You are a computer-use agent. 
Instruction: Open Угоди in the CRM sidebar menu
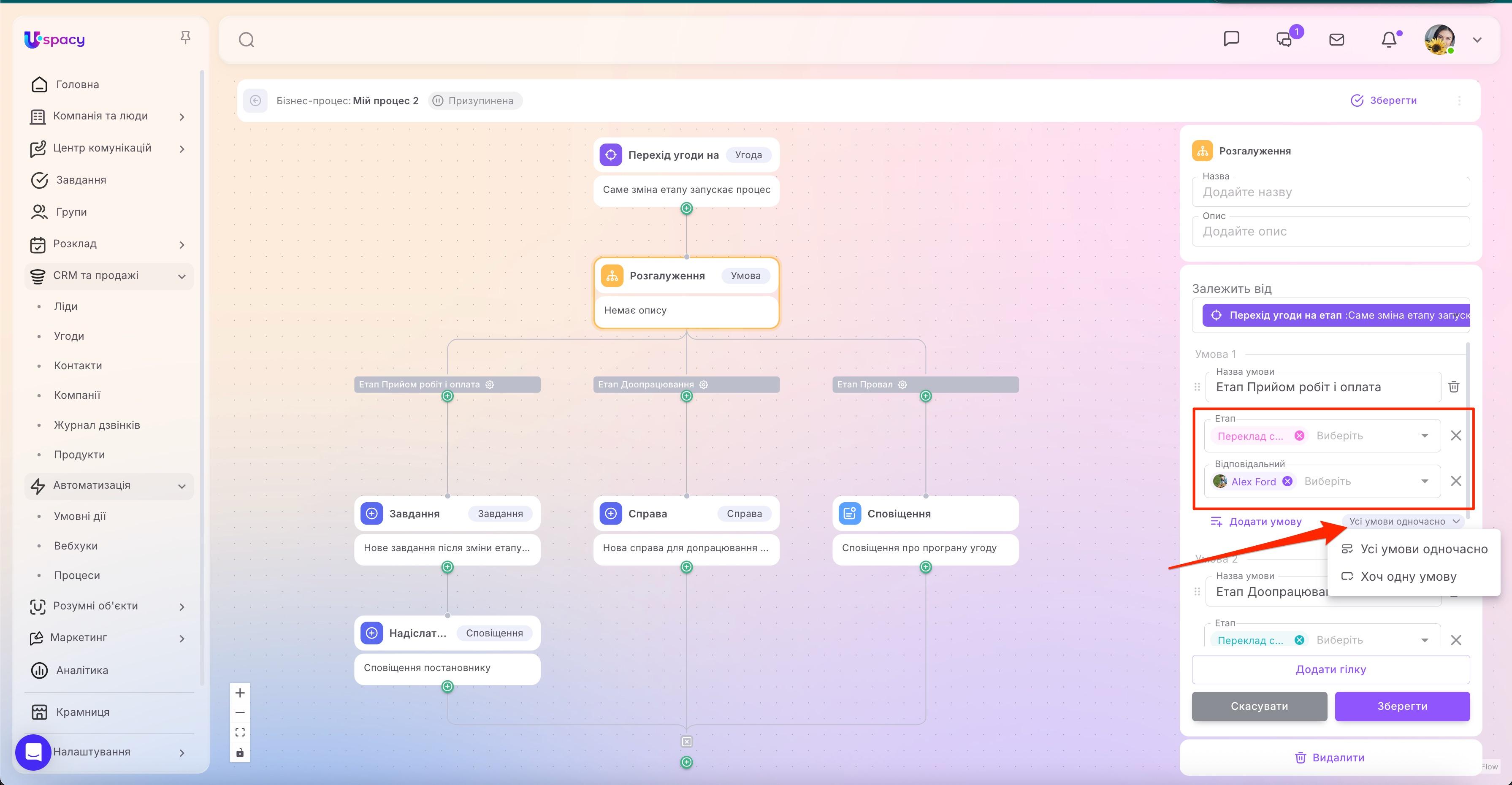(x=69, y=336)
